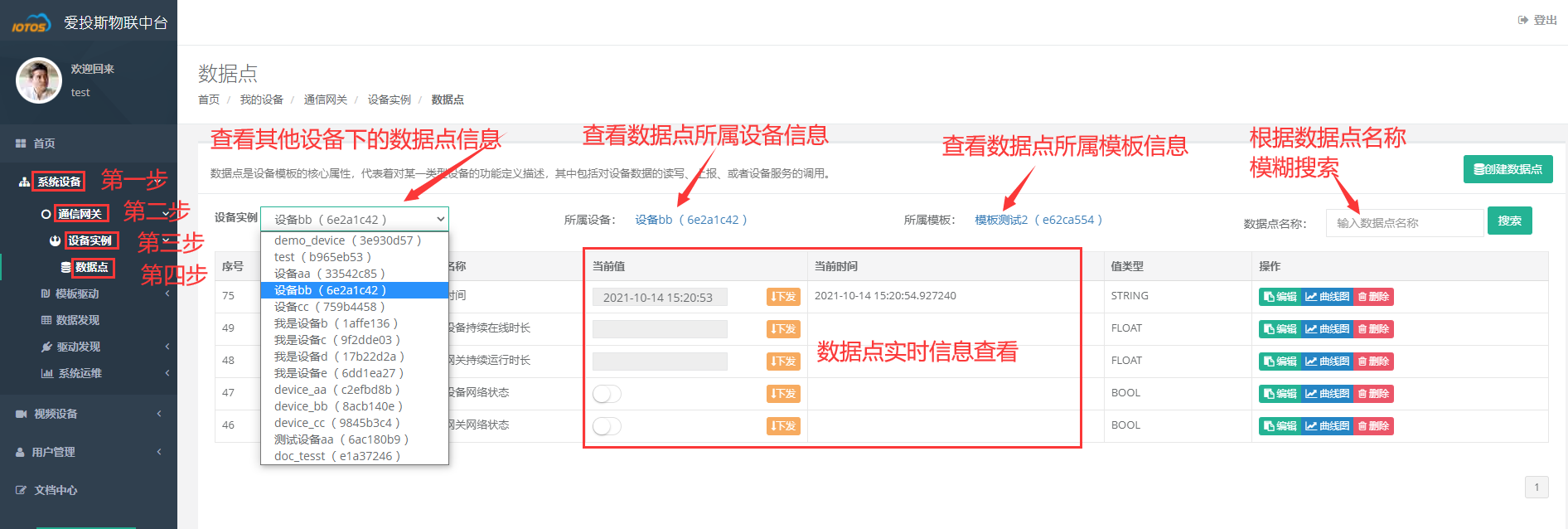
Task: Choose 我是设备b (1affe136) option
Action: 355,323
